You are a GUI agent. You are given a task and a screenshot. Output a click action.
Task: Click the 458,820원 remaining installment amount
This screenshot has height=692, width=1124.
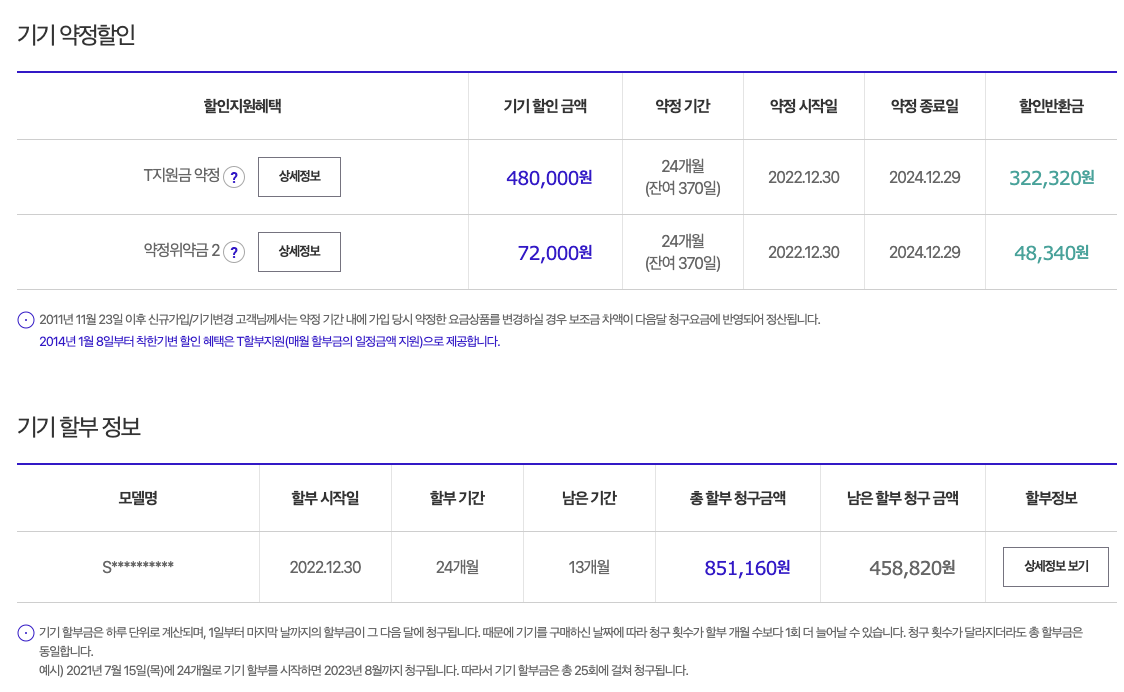pos(912,568)
